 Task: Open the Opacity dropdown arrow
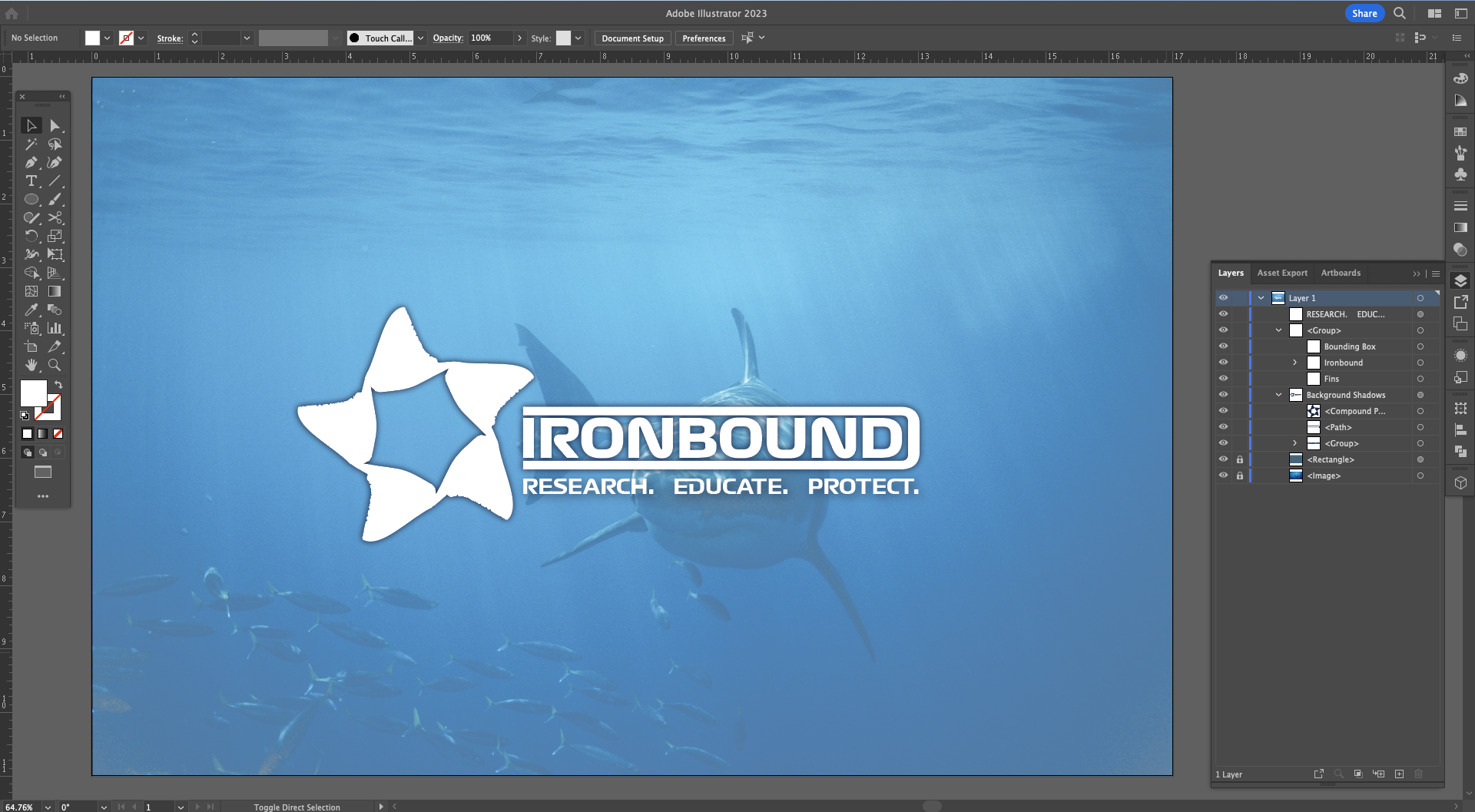520,38
